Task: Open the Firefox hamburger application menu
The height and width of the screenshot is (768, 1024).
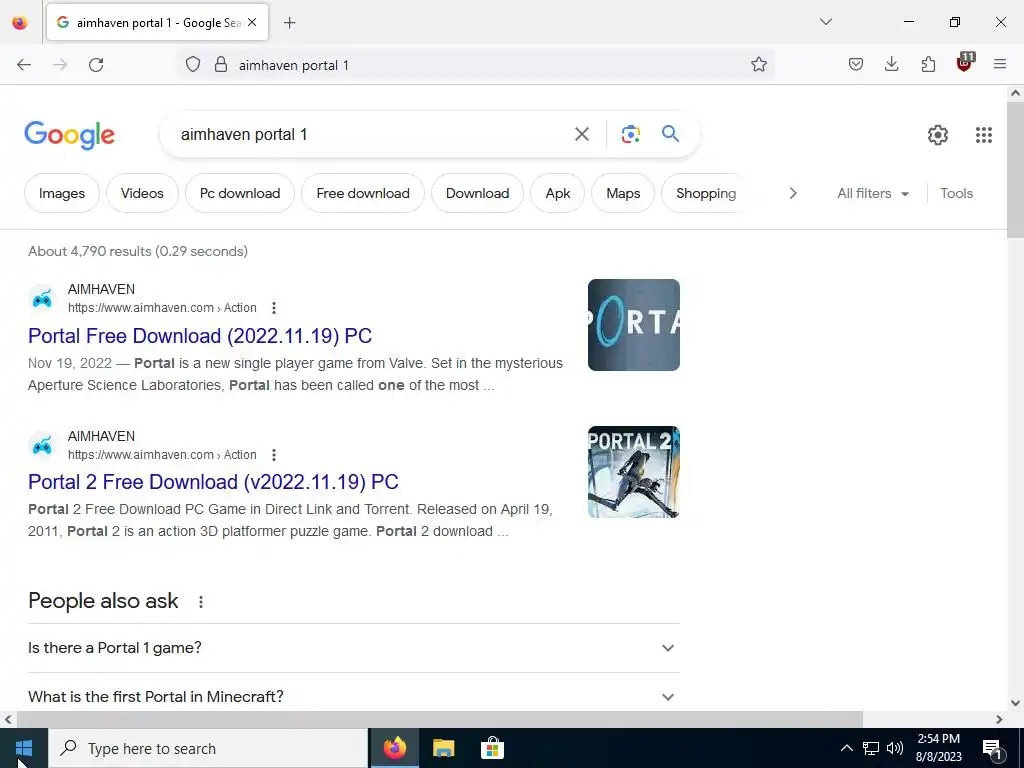Action: [x=1000, y=65]
